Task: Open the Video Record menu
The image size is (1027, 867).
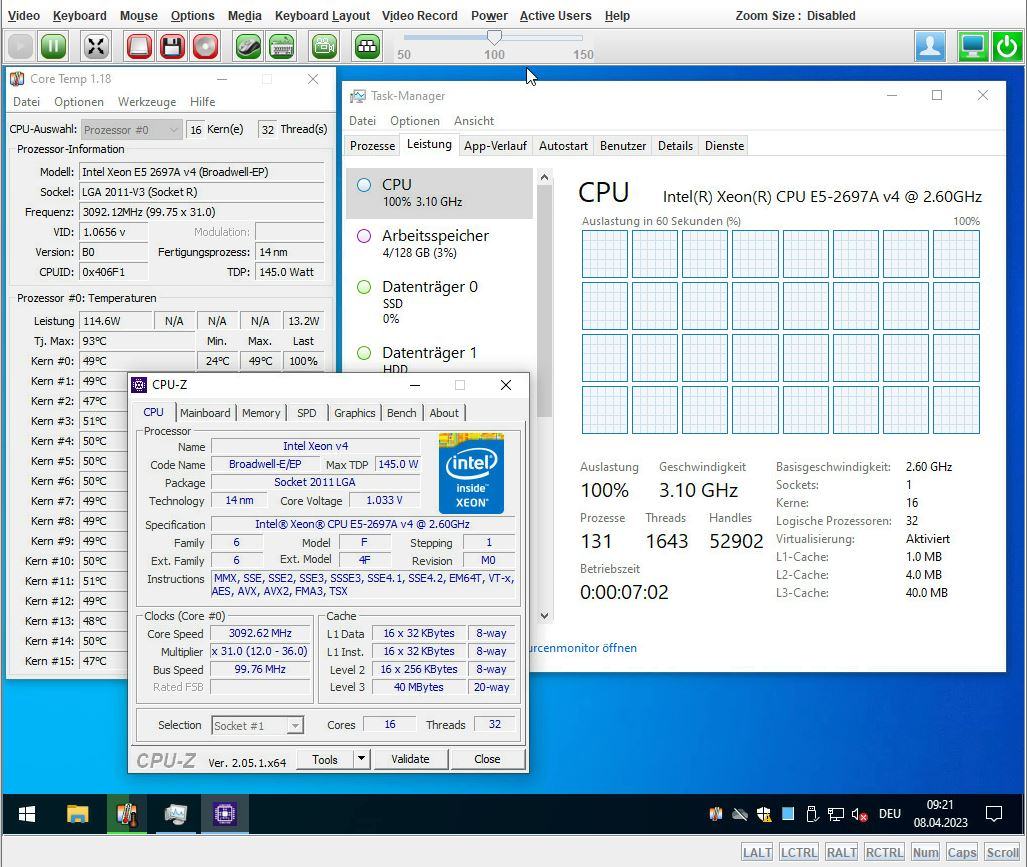Action: pyautogui.click(x=420, y=16)
